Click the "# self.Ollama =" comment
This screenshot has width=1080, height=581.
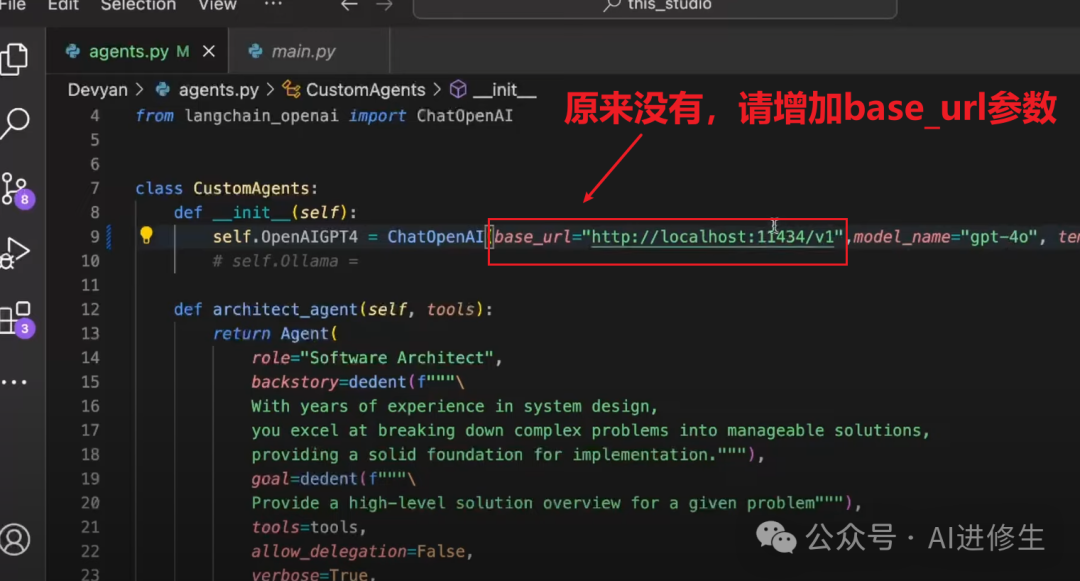[285, 261]
